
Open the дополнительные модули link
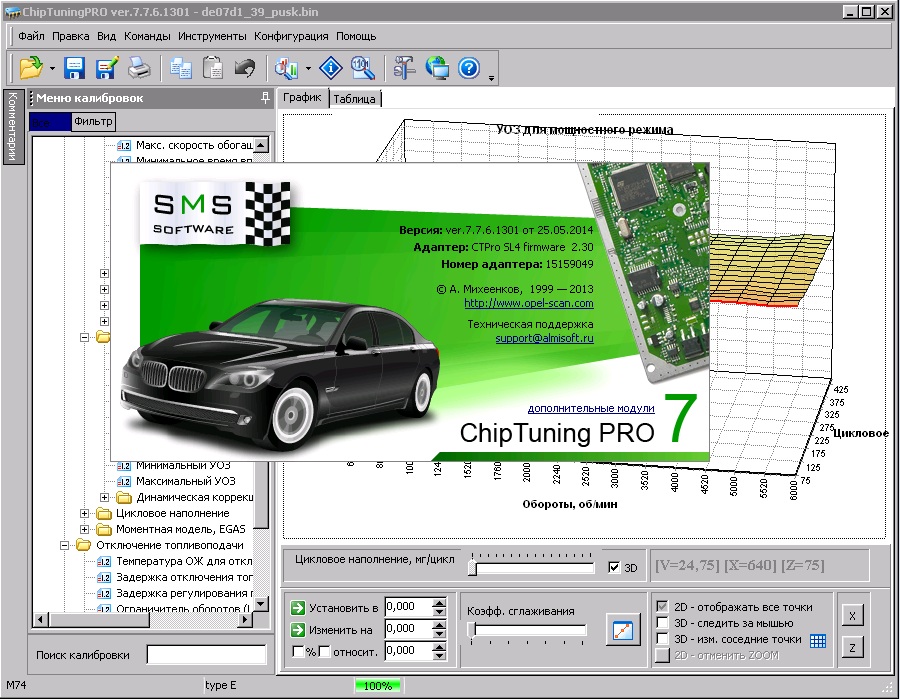591,408
